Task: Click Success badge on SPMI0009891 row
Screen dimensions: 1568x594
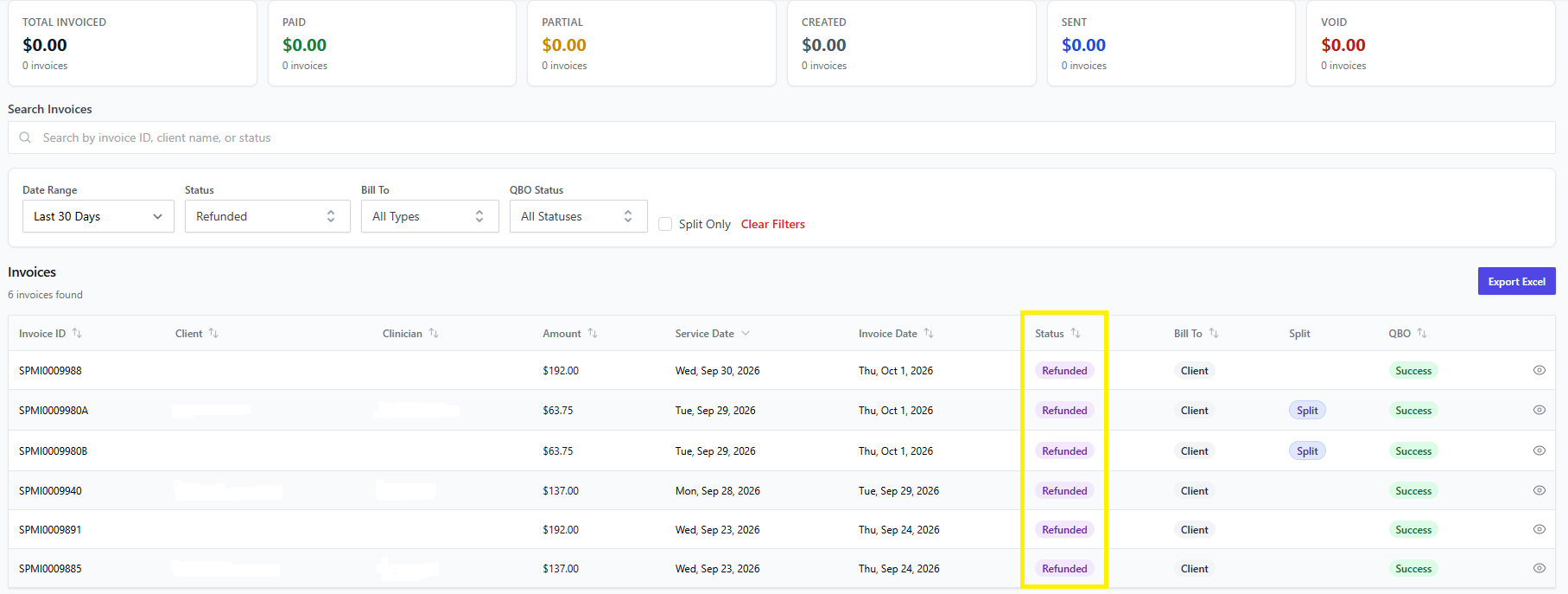Action: pyautogui.click(x=1413, y=529)
